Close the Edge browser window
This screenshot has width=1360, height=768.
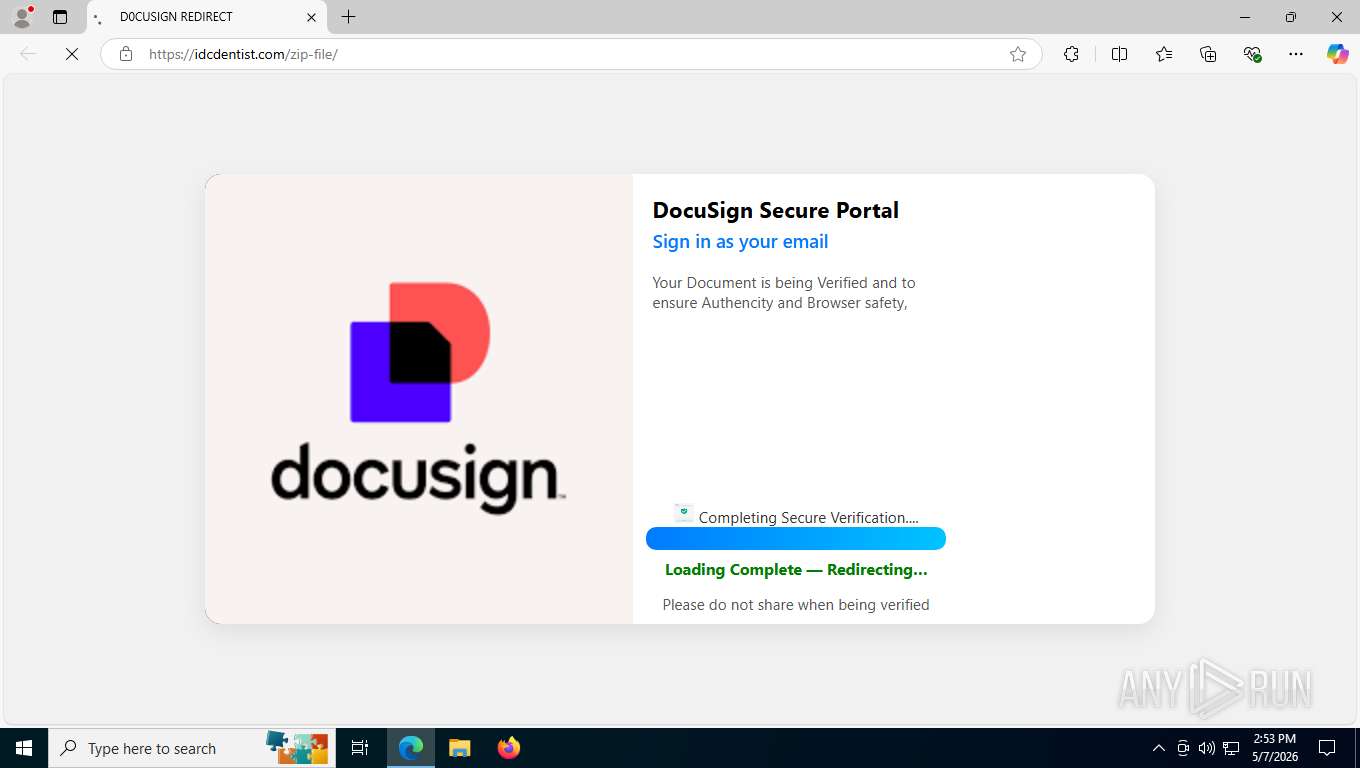pyautogui.click(x=1337, y=17)
